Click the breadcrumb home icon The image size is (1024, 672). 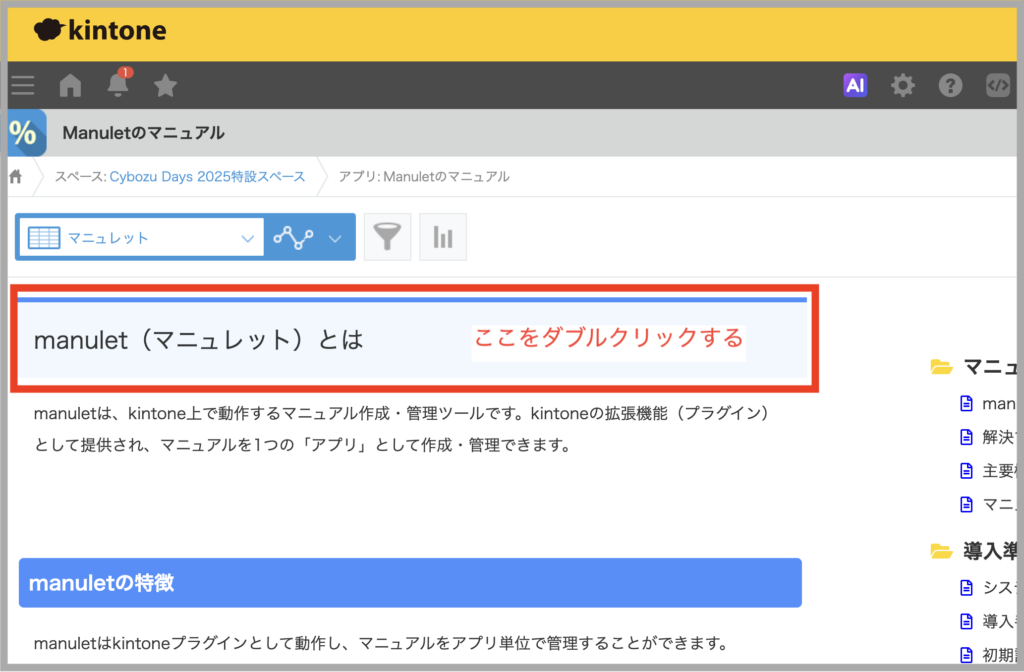(16, 177)
